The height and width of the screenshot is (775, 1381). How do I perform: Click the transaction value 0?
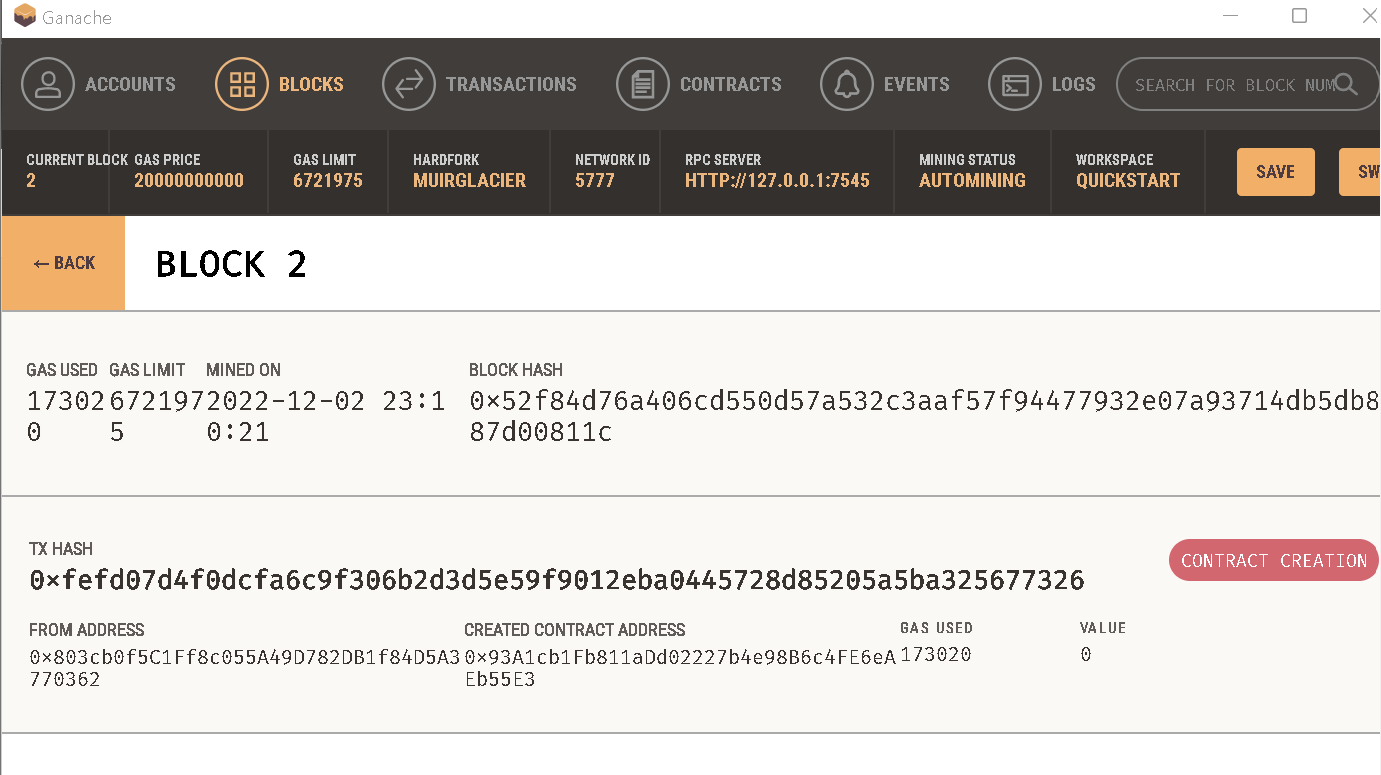pyautogui.click(x=1086, y=655)
